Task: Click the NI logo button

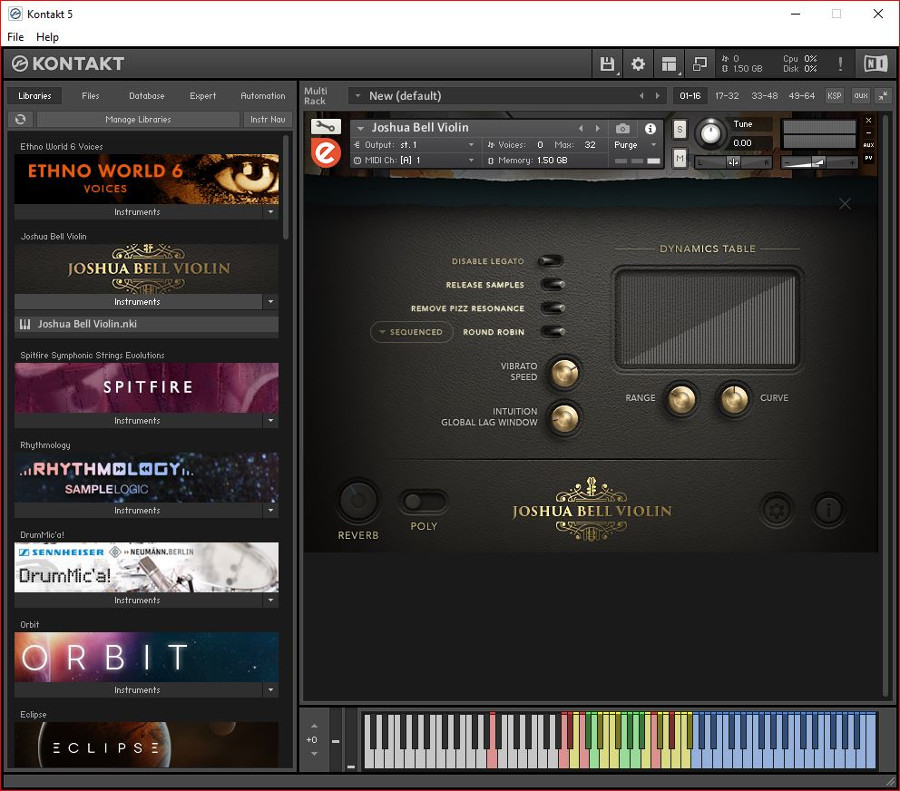Action: click(x=875, y=64)
